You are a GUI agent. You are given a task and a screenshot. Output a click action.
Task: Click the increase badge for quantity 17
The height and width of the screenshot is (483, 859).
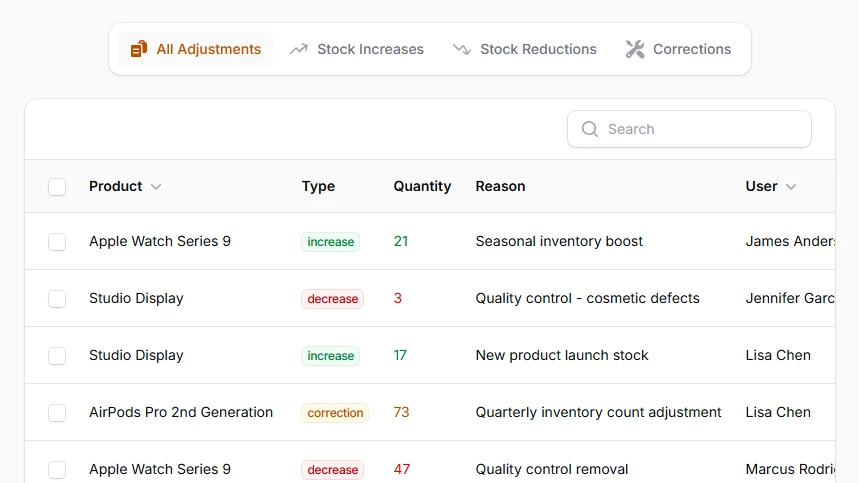(x=330, y=355)
